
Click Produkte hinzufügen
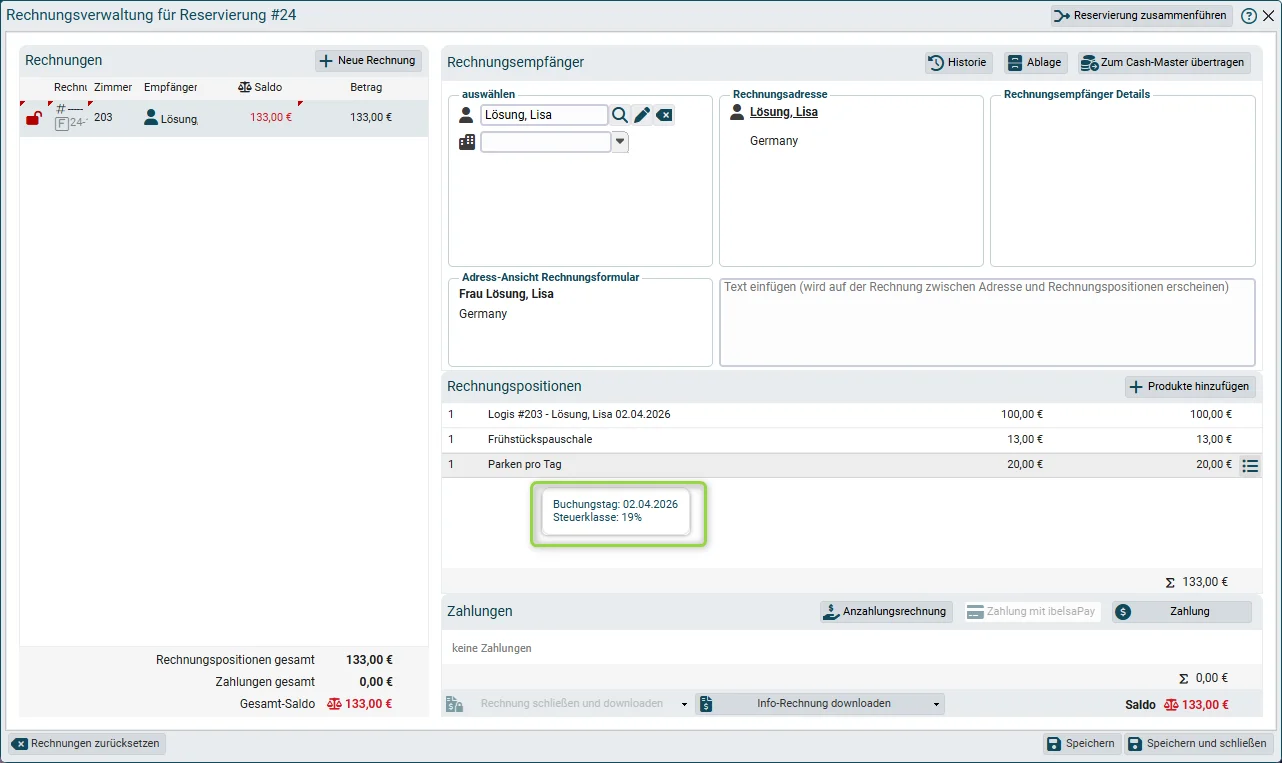[1190, 387]
